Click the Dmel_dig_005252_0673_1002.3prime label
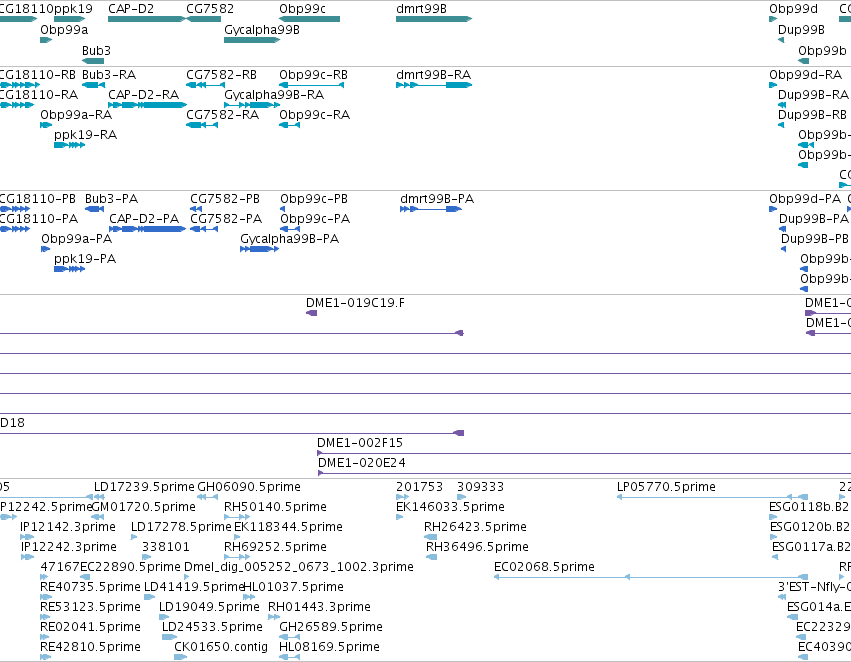851x662 pixels. 299,568
